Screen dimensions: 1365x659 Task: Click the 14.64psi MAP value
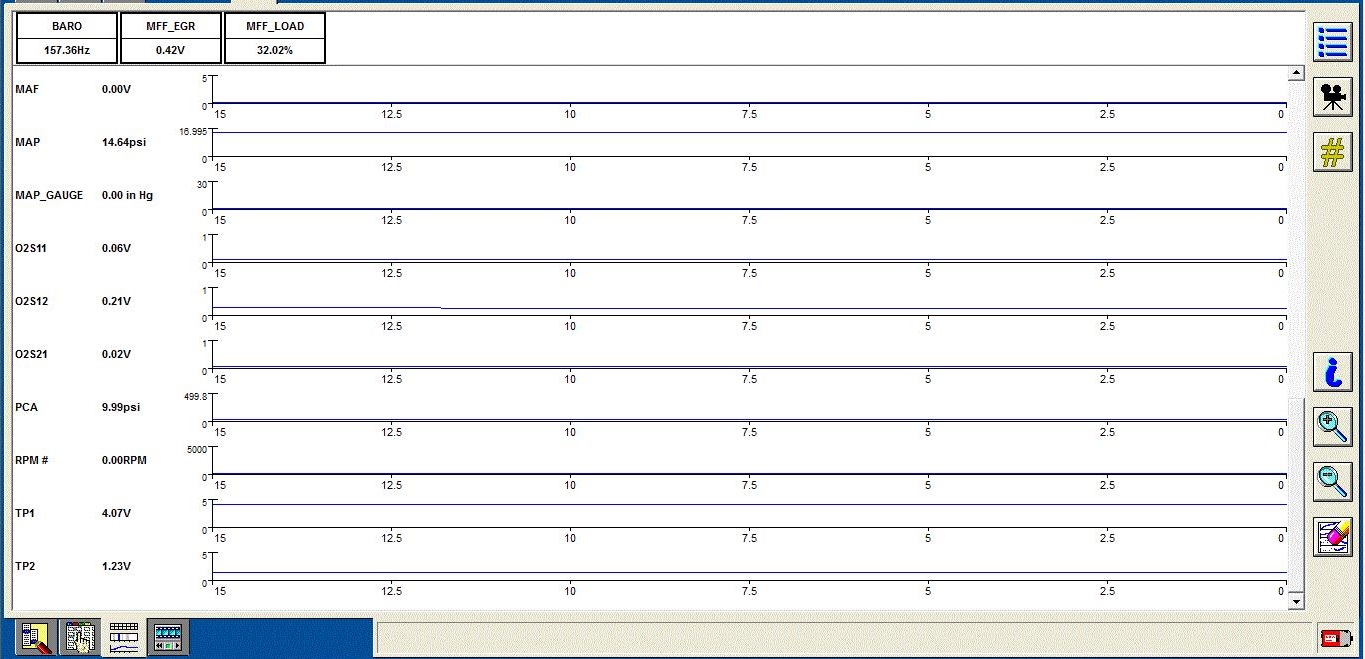pos(124,142)
